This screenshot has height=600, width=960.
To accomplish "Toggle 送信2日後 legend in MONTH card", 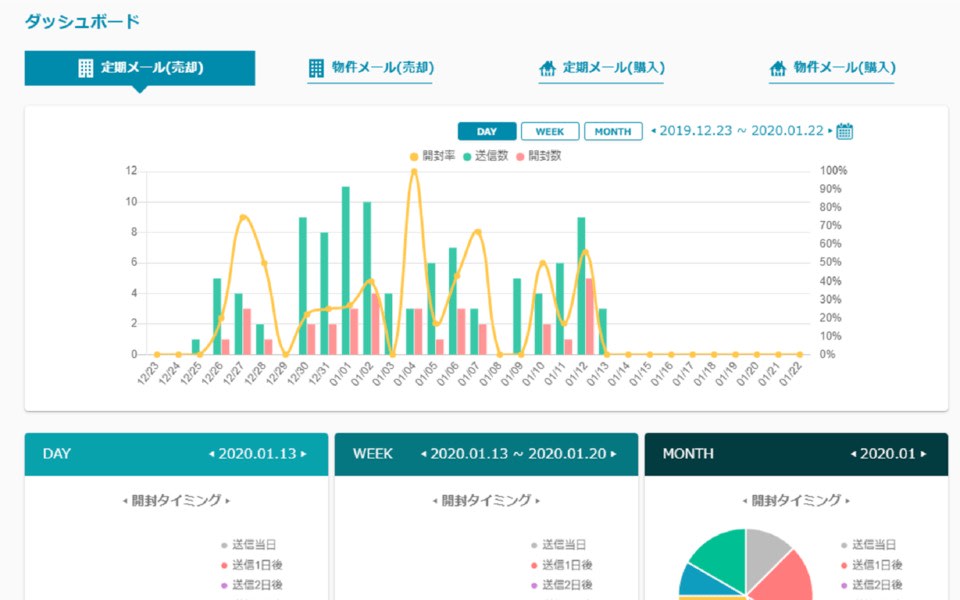I will coord(871,585).
